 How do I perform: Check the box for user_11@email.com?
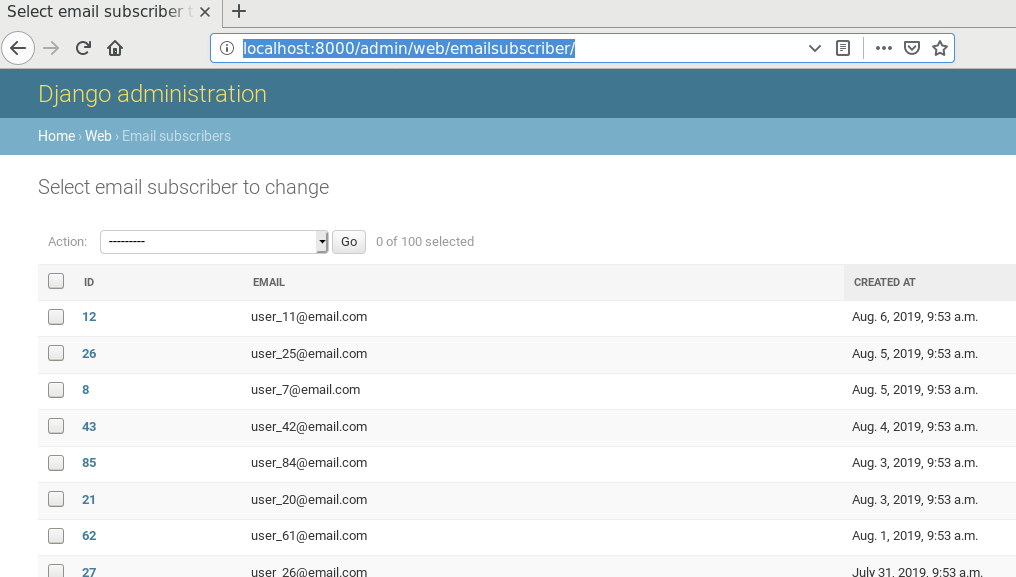pyautogui.click(x=56, y=316)
